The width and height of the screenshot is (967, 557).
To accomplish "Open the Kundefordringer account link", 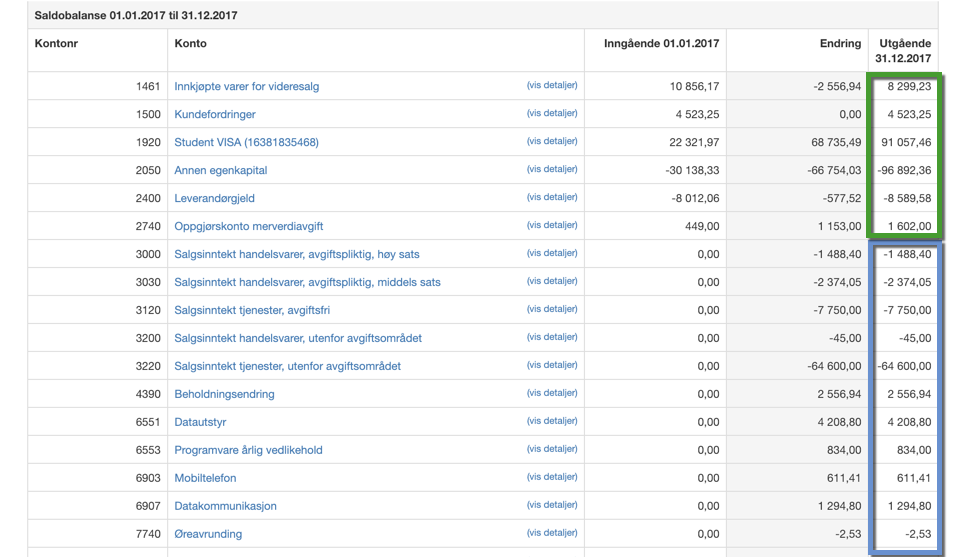I will (x=215, y=114).
